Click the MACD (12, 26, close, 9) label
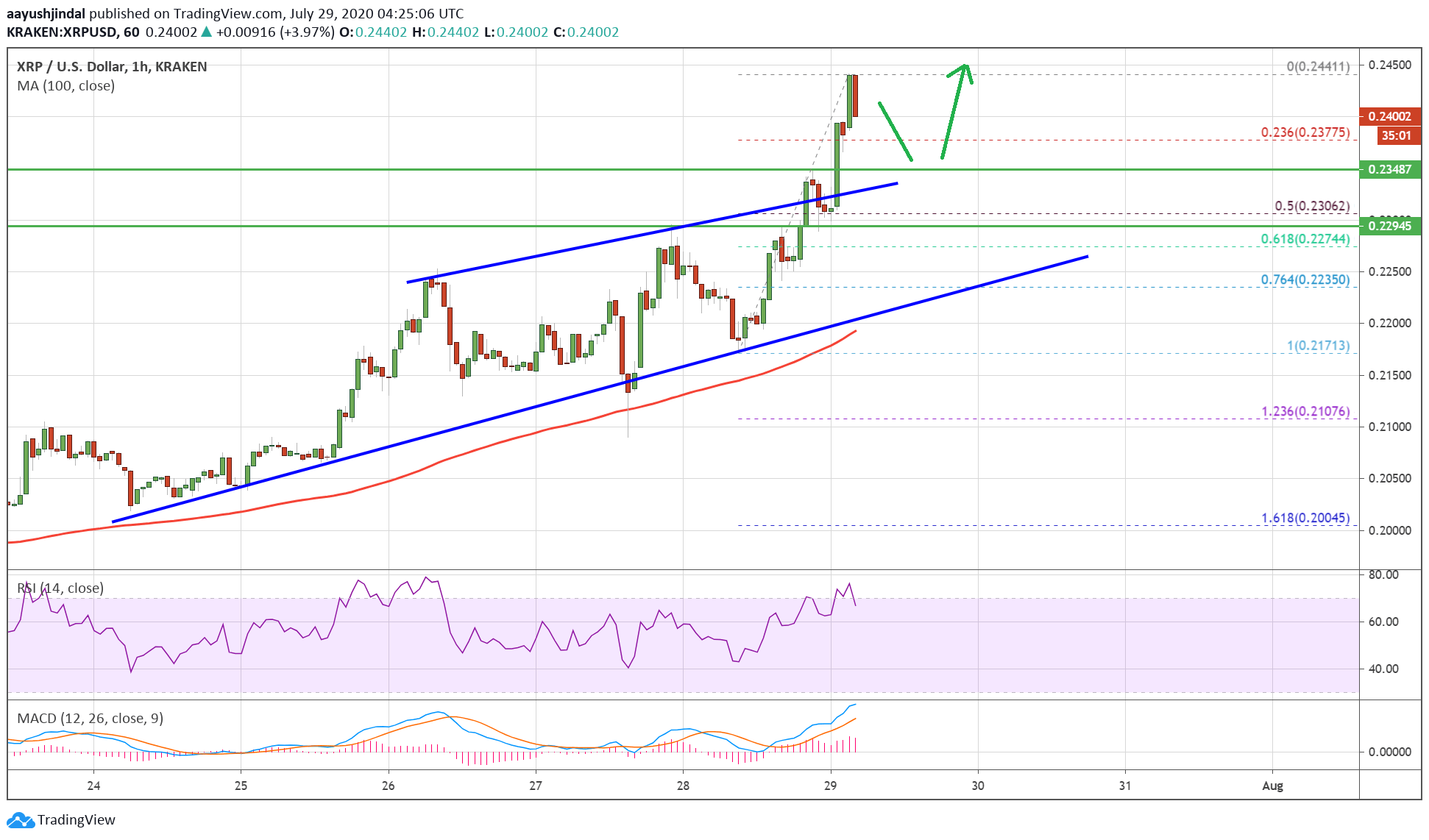 click(90, 719)
